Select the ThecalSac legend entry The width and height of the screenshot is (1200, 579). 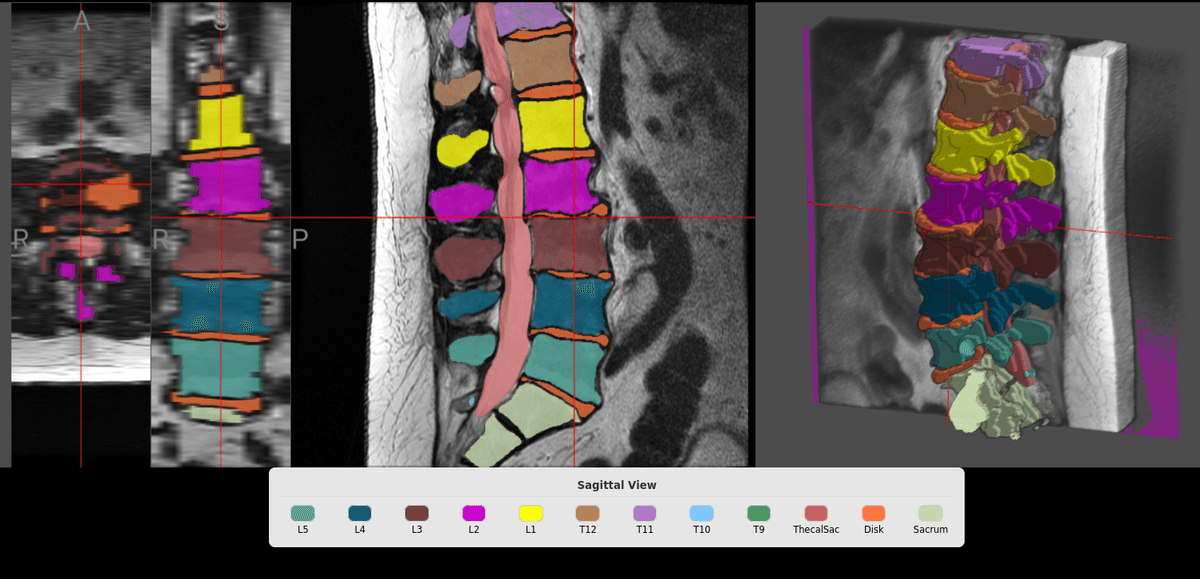coord(816,510)
